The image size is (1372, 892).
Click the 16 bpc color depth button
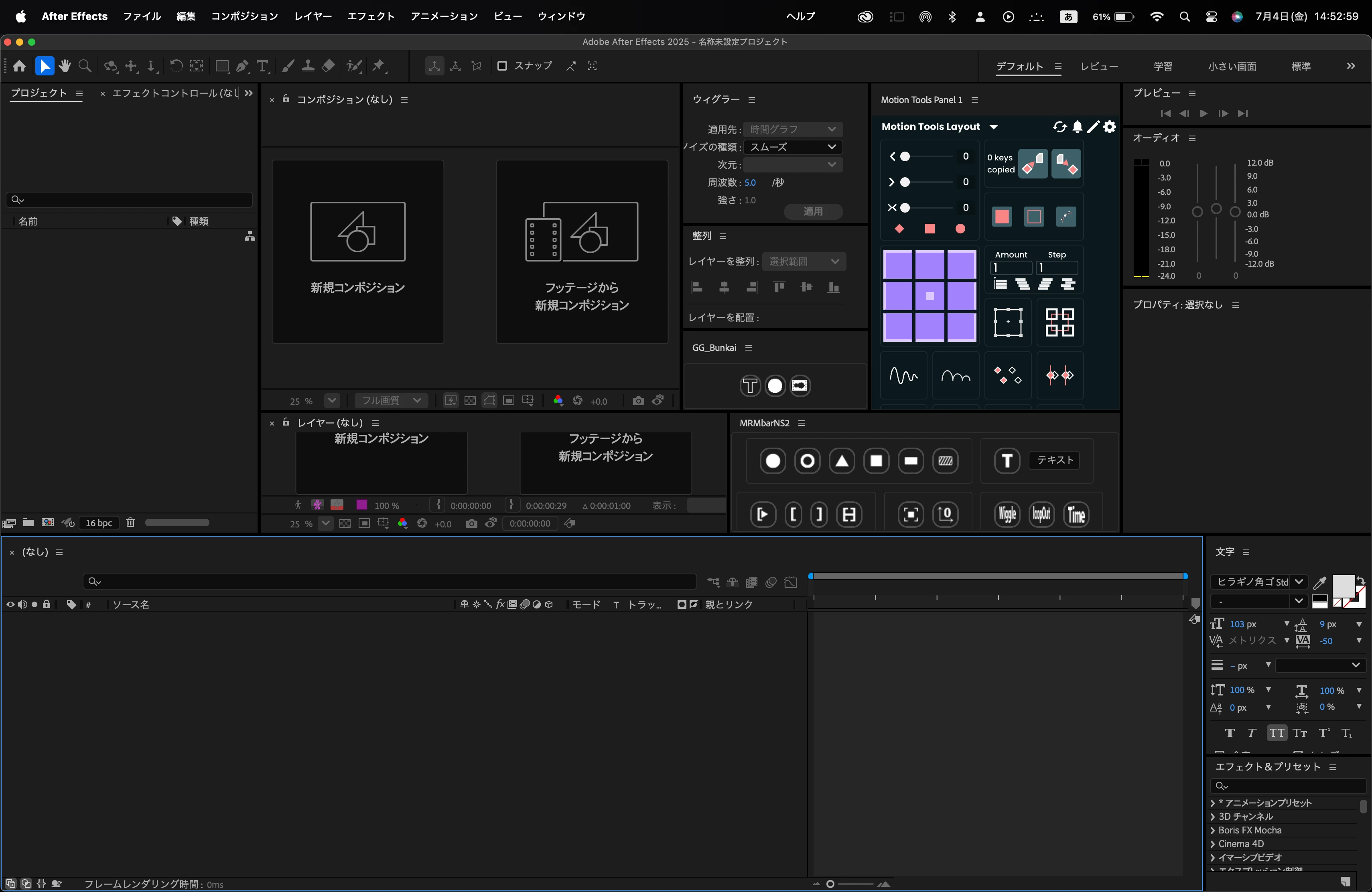coord(99,523)
